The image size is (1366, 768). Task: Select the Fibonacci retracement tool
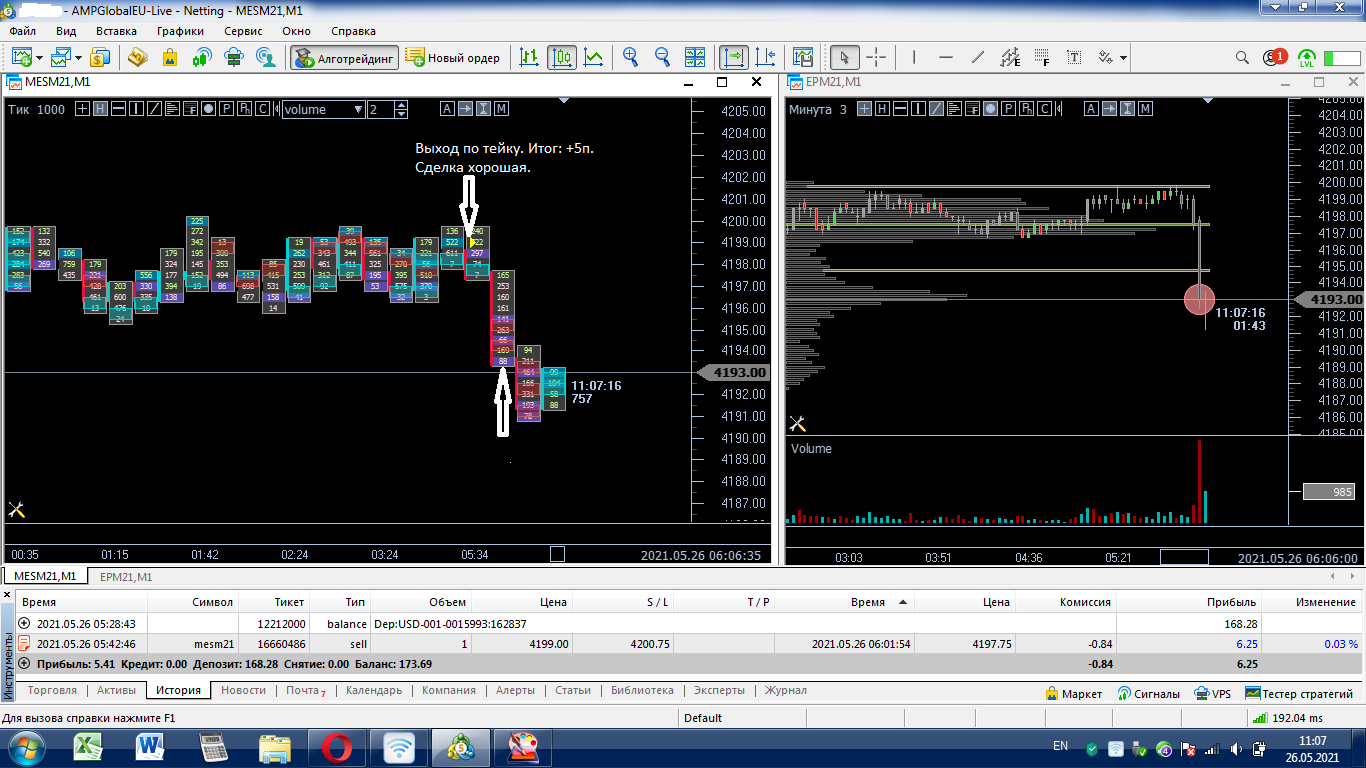coord(1042,57)
